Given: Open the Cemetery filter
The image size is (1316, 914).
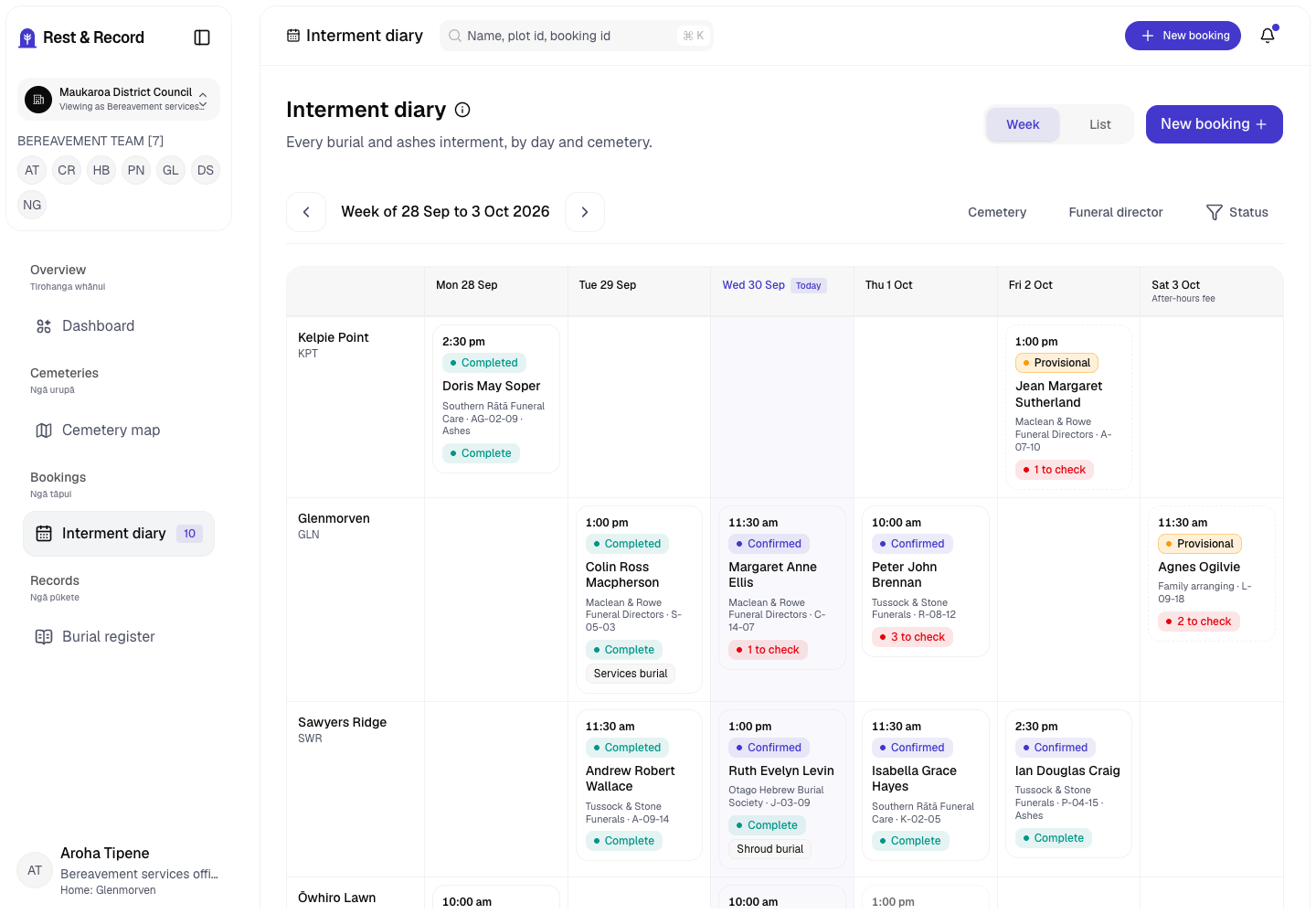Looking at the screenshot, I should coord(997,212).
